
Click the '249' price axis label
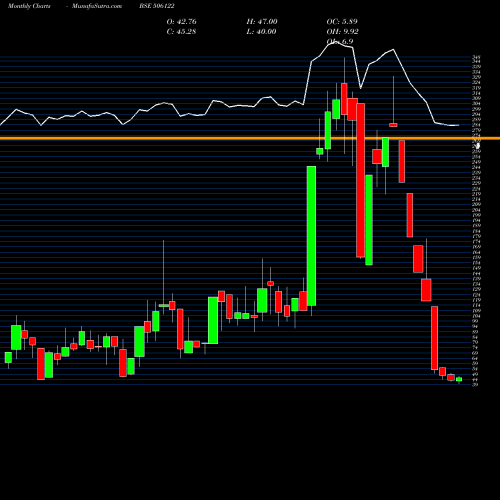476,162
